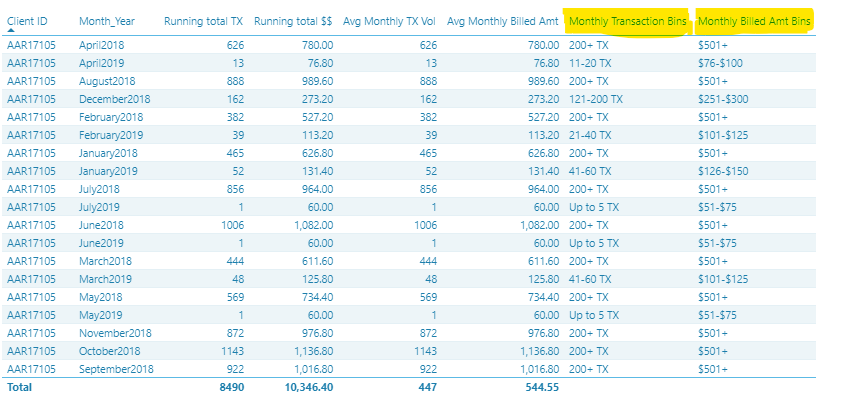This screenshot has height=414, width=855.
Task: Click the $251-$300 billed bin cell
Action: coord(723,99)
